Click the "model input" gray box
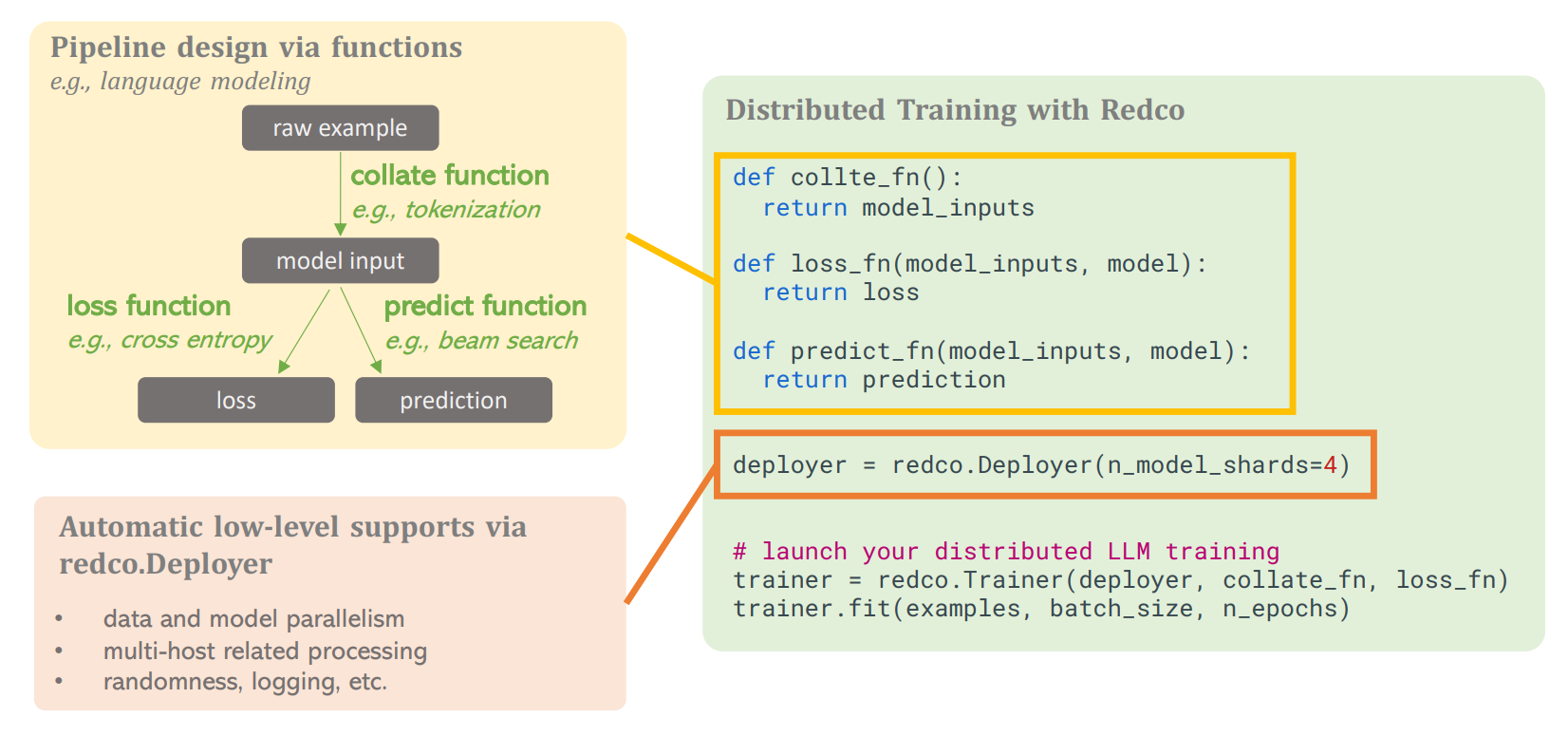 click(340, 260)
